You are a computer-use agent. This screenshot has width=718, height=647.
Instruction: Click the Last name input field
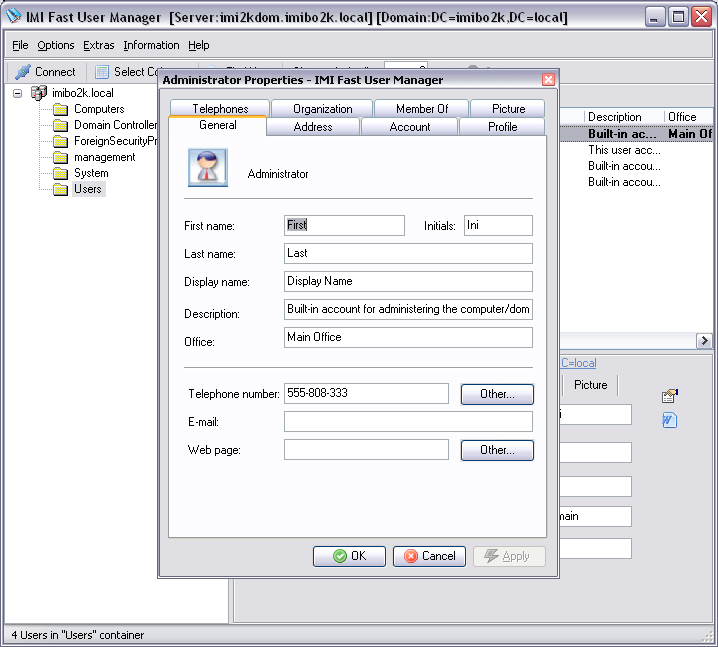pos(408,253)
